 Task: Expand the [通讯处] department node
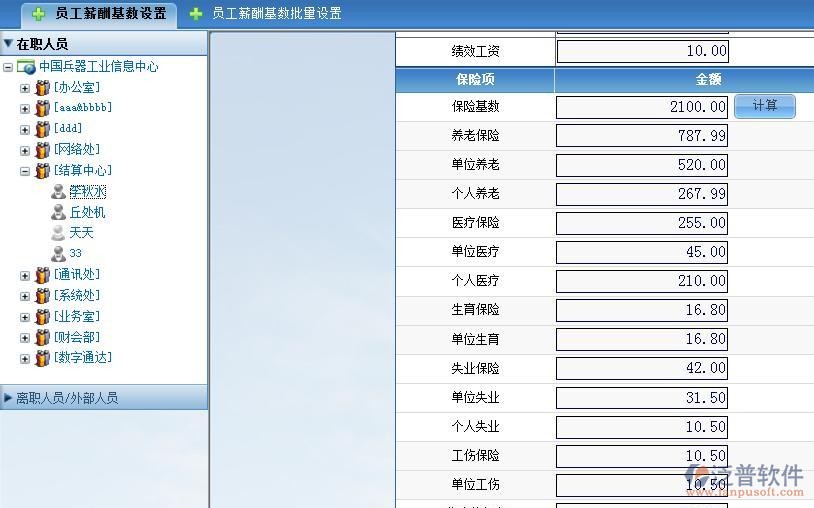[x=24, y=276]
